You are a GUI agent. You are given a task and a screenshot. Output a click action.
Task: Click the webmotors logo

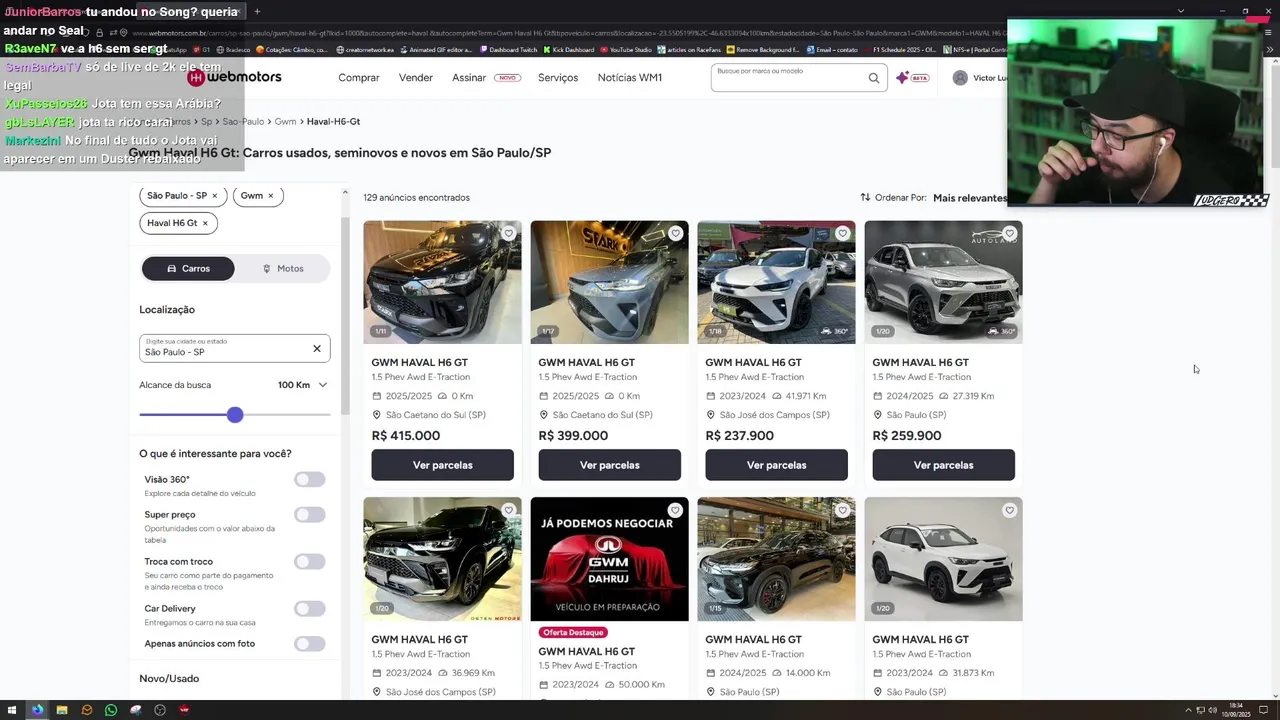[x=235, y=77]
